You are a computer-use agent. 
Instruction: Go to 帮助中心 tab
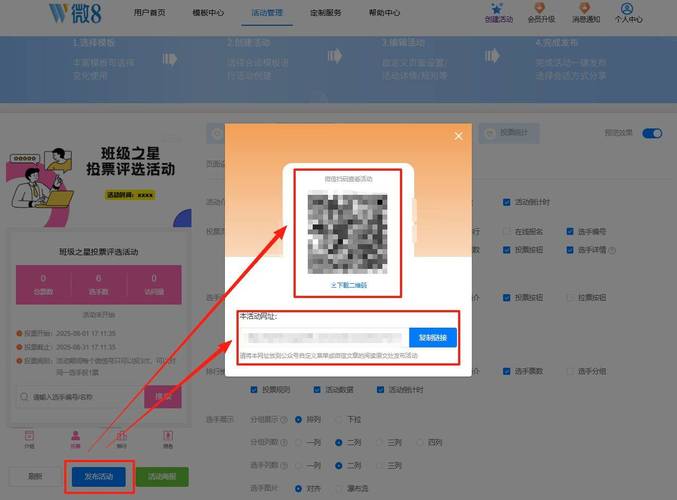tap(384, 13)
